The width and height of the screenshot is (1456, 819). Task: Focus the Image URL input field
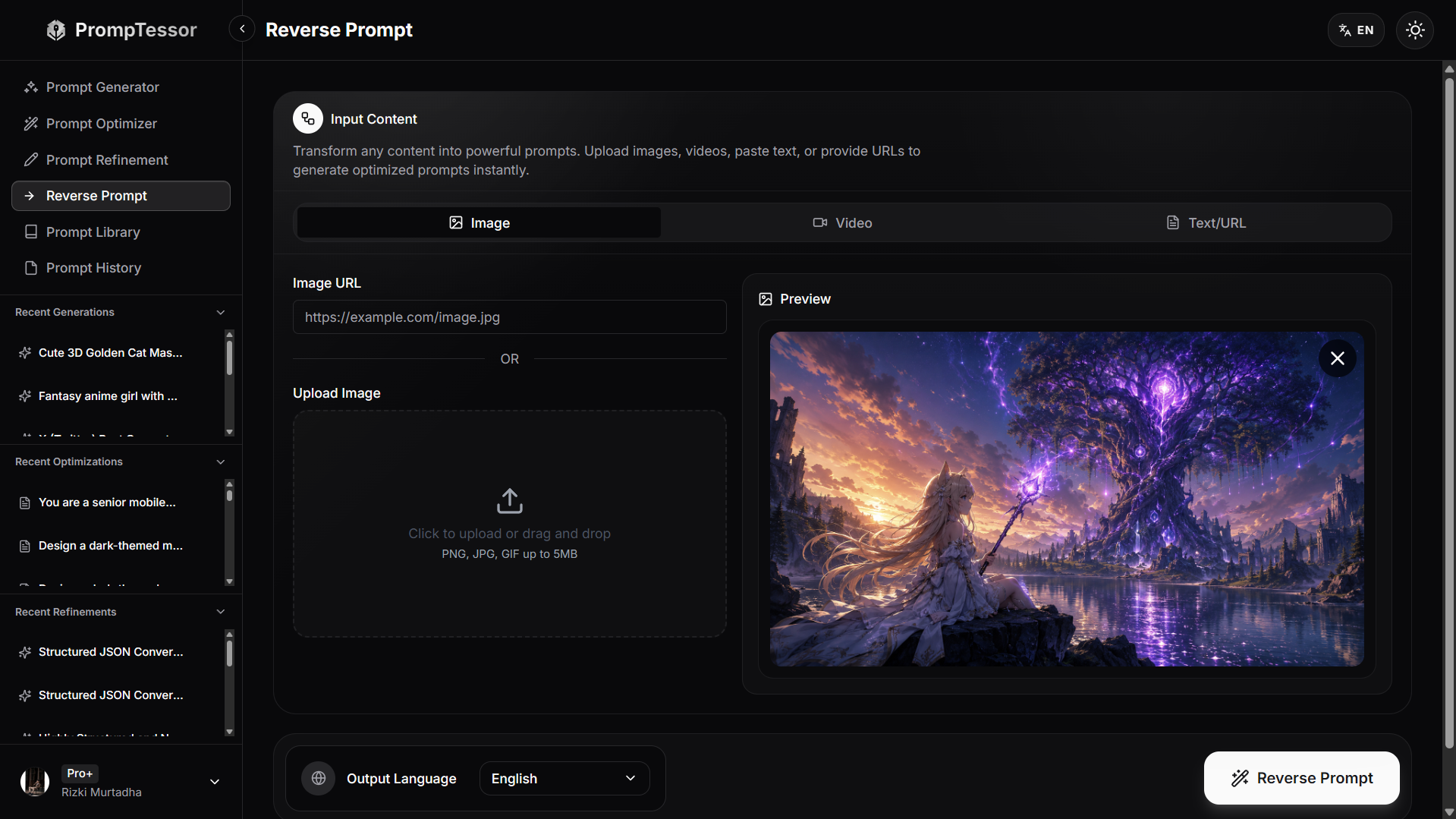(x=510, y=317)
